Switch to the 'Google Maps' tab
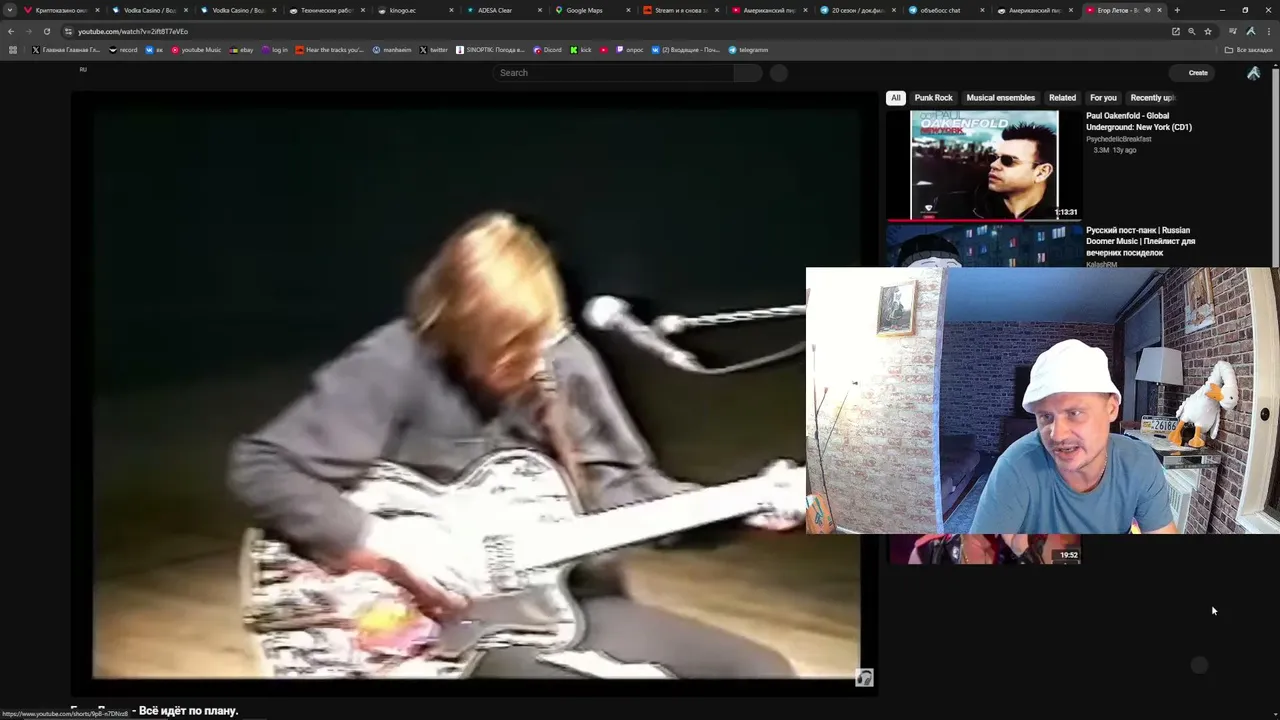The image size is (1280, 720). (x=591, y=10)
